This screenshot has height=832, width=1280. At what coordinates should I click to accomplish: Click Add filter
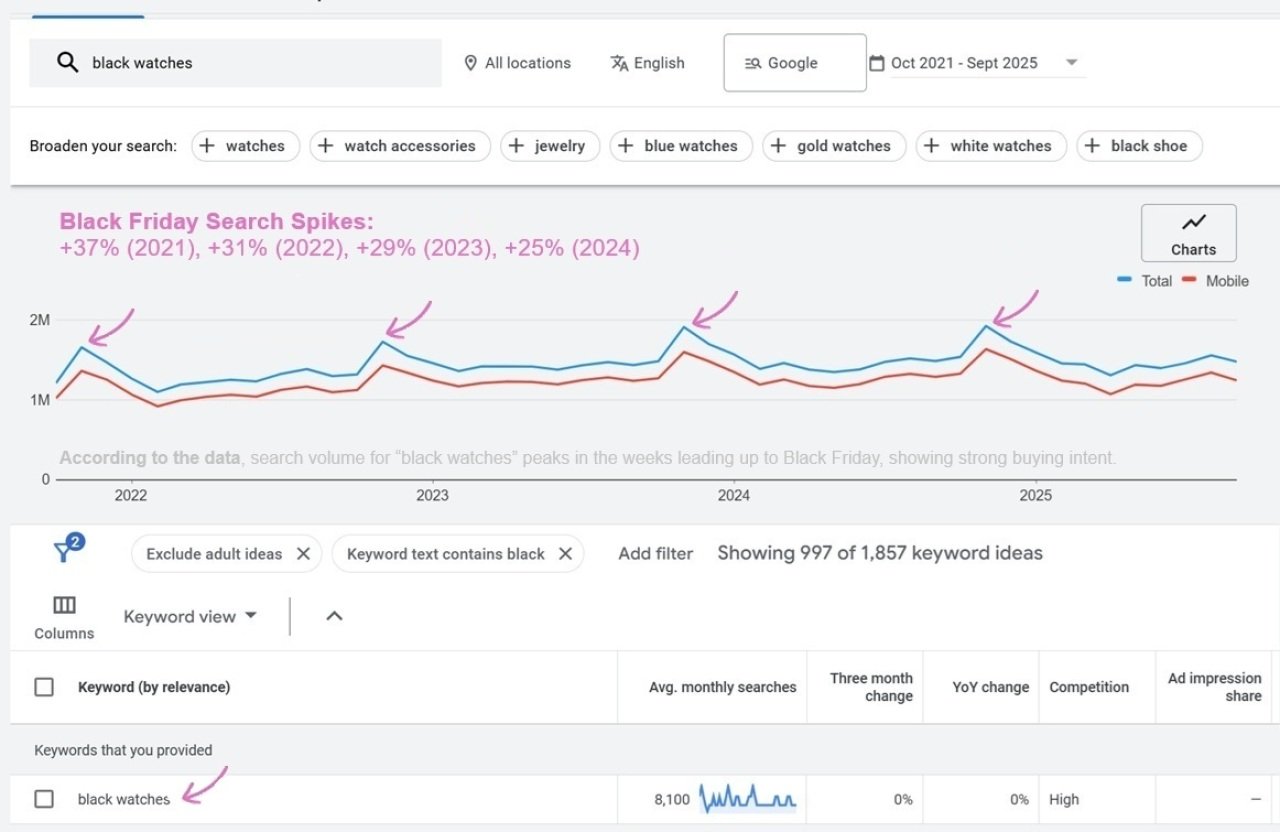tap(656, 553)
